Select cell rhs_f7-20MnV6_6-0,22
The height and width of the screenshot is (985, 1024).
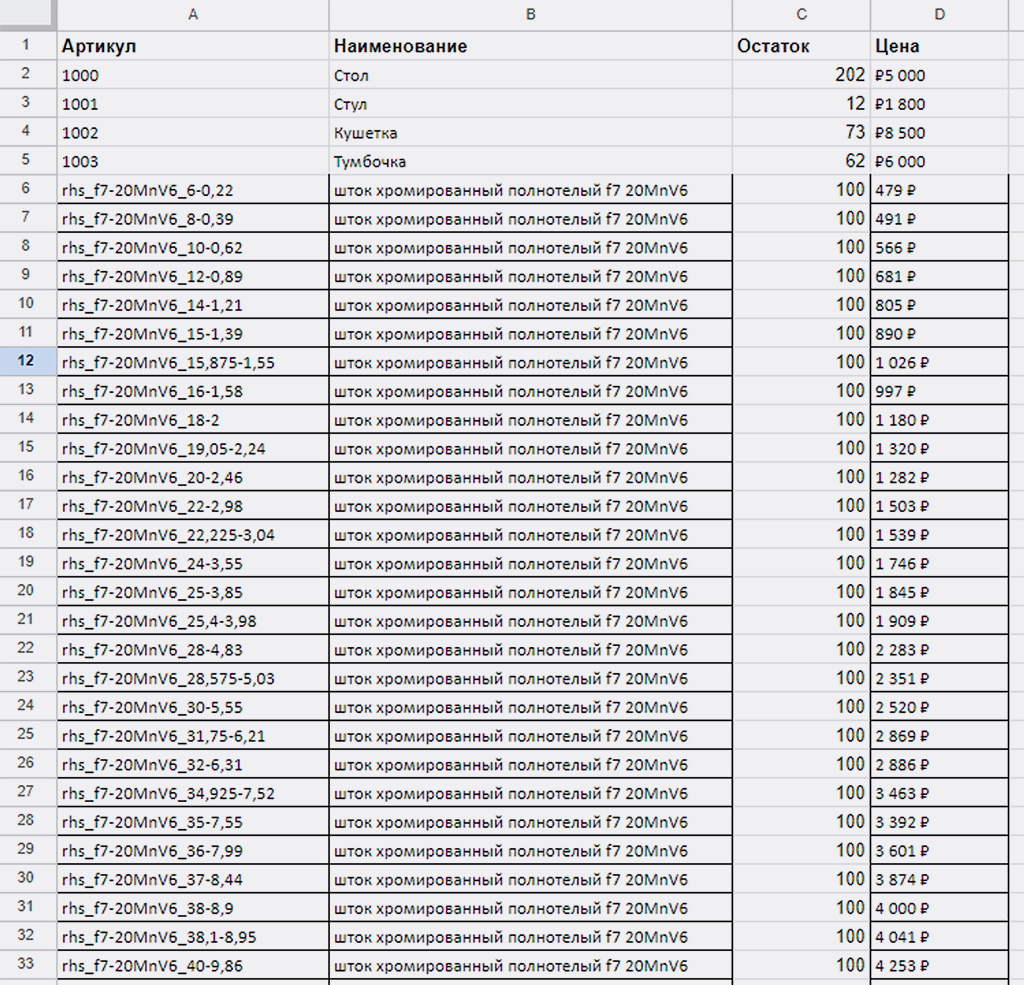(x=193, y=189)
